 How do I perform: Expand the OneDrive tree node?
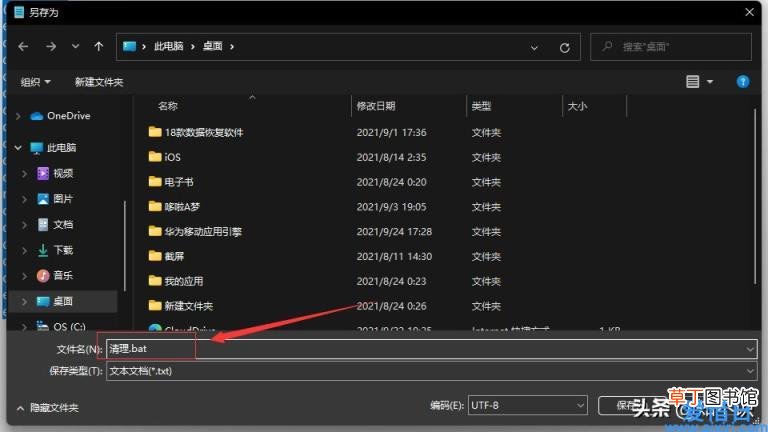pos(18,116)
